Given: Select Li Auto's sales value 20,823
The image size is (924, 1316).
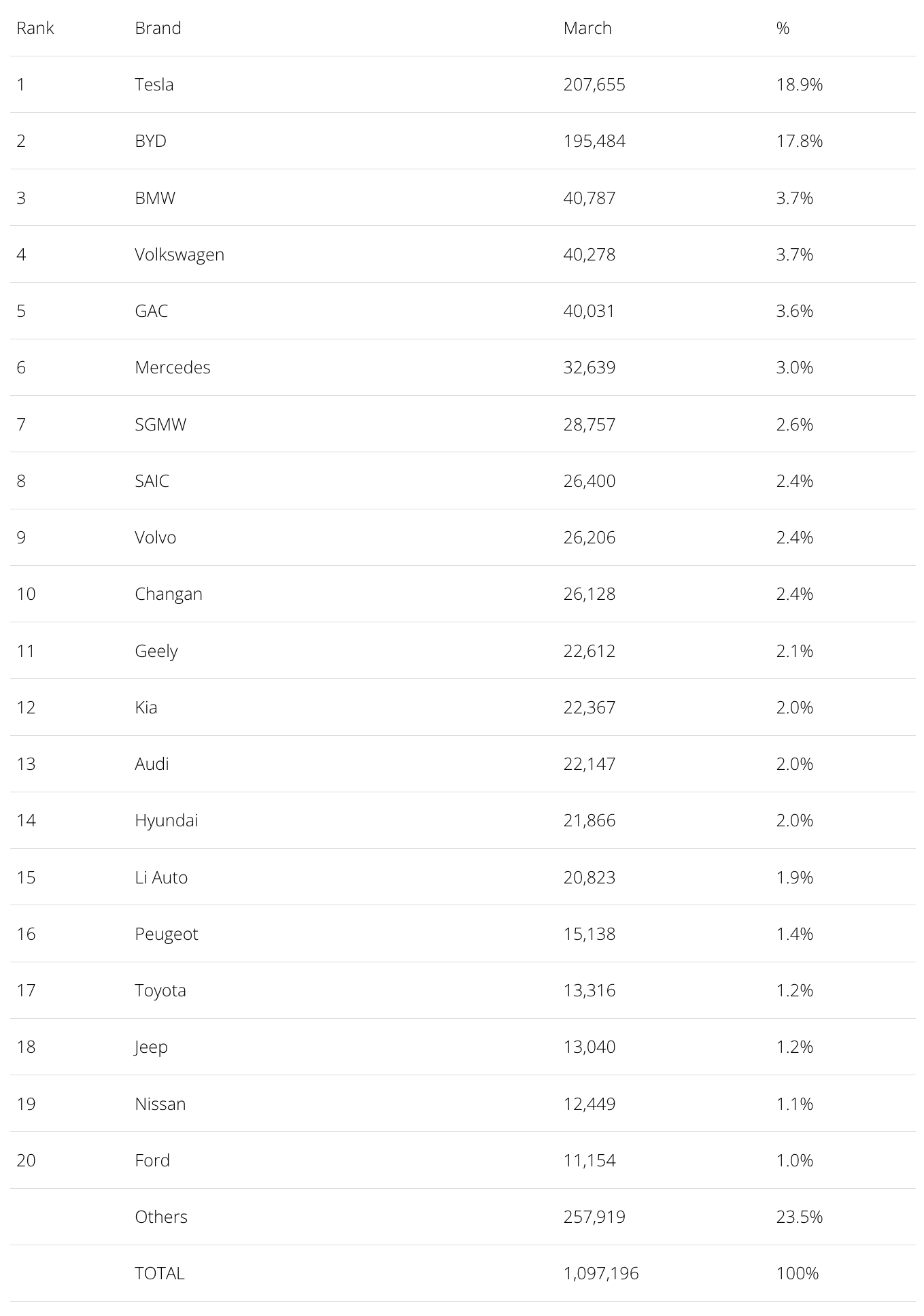Looking at the screenshot, I should tap(589, 877).
